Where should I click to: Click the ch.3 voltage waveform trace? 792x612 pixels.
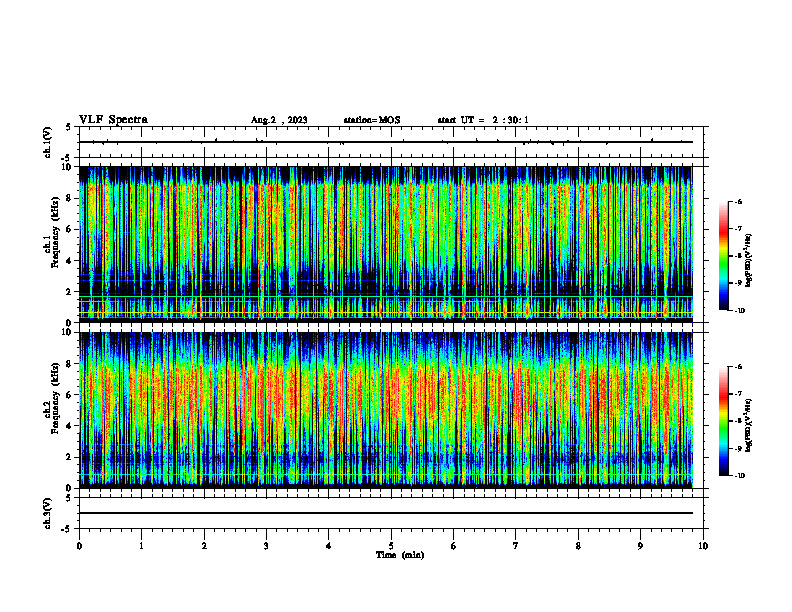pos(386,513)
